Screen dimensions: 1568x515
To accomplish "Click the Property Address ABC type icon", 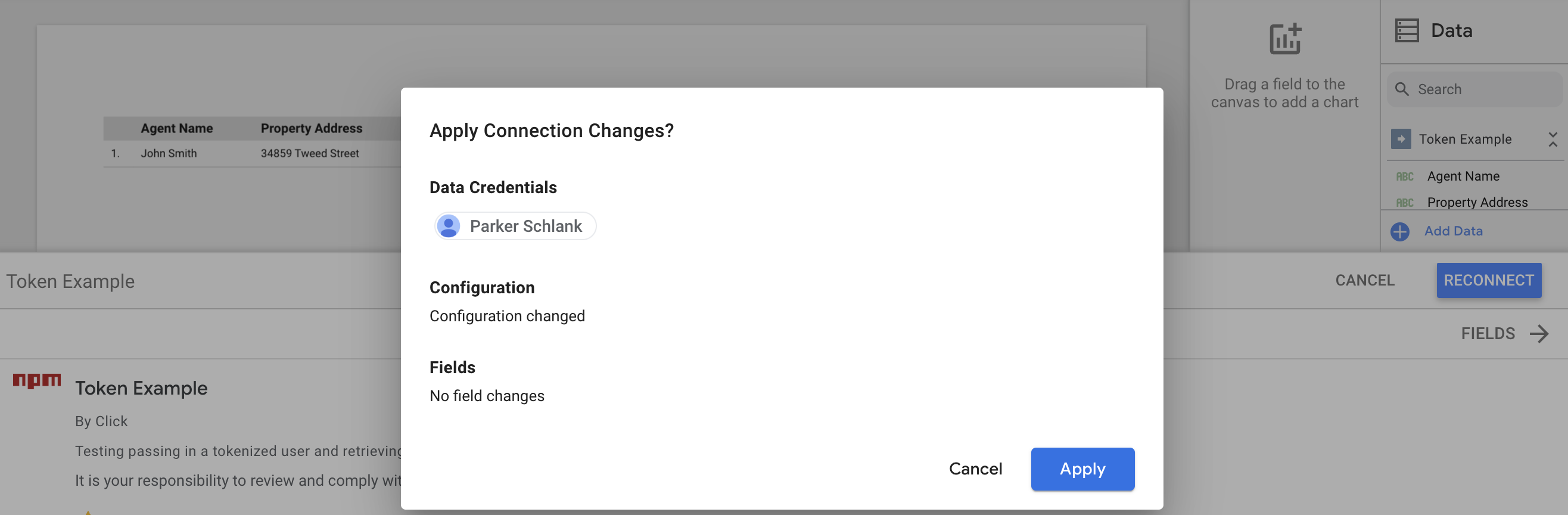I will pos(1404,203).
